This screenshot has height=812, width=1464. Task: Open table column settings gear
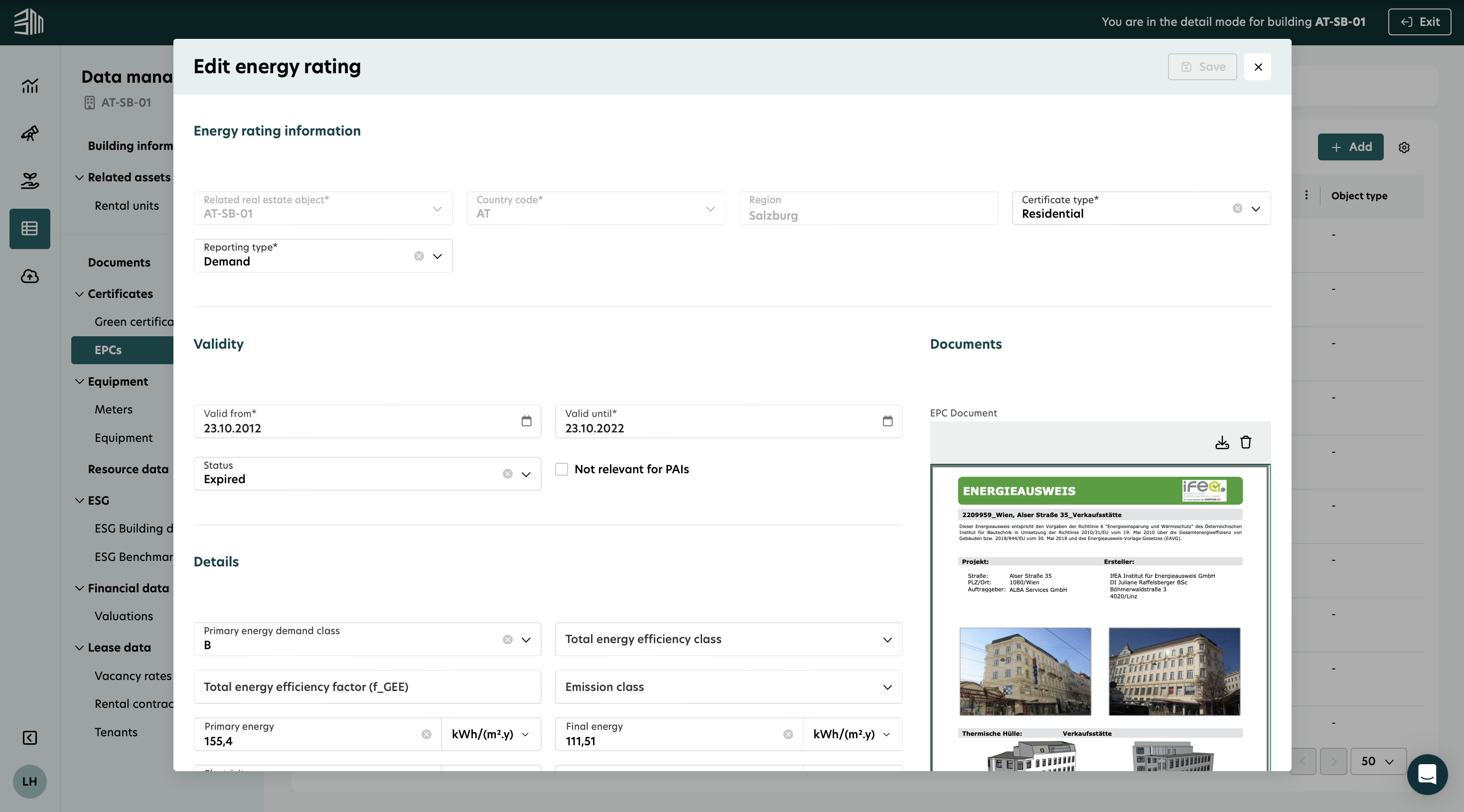point(1404,148)
